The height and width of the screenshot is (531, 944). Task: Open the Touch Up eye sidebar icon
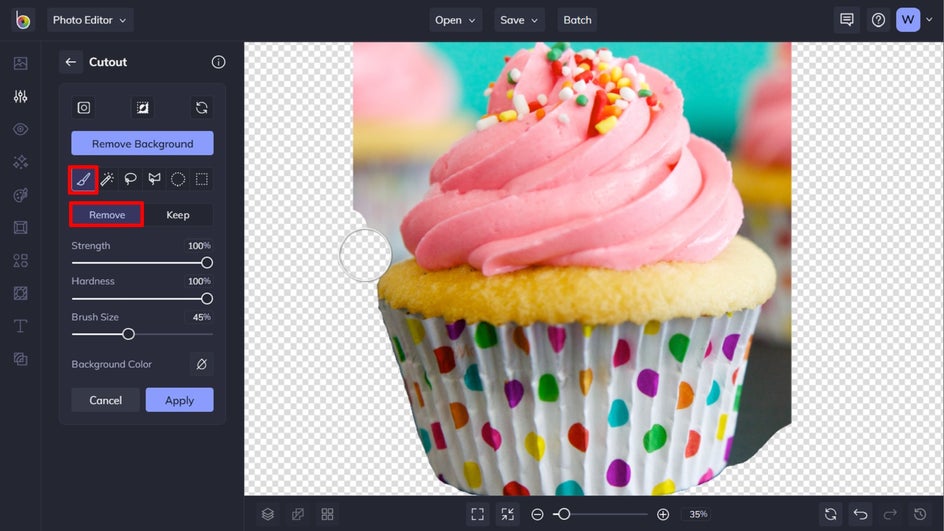20,129
